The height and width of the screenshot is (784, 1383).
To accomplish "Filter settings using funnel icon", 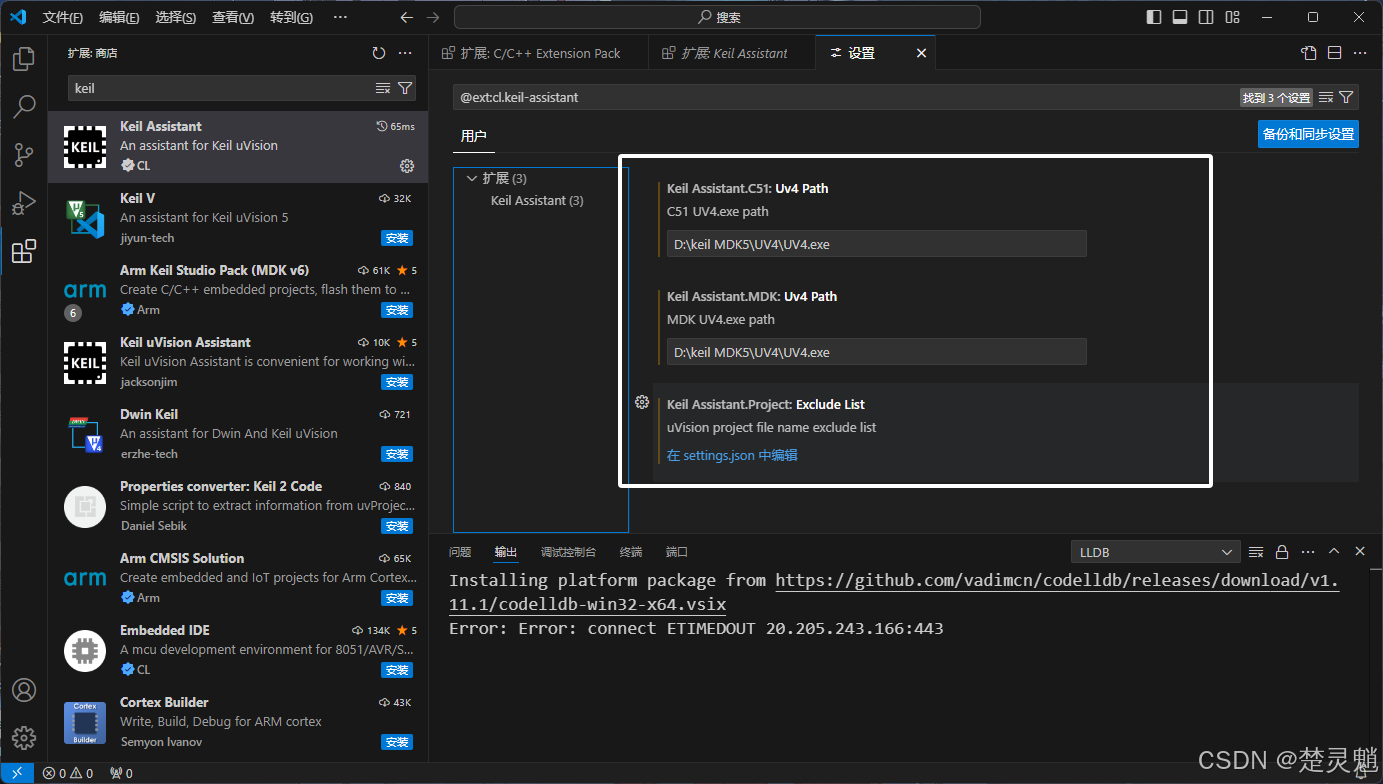I will click(x=1346, y=97).
